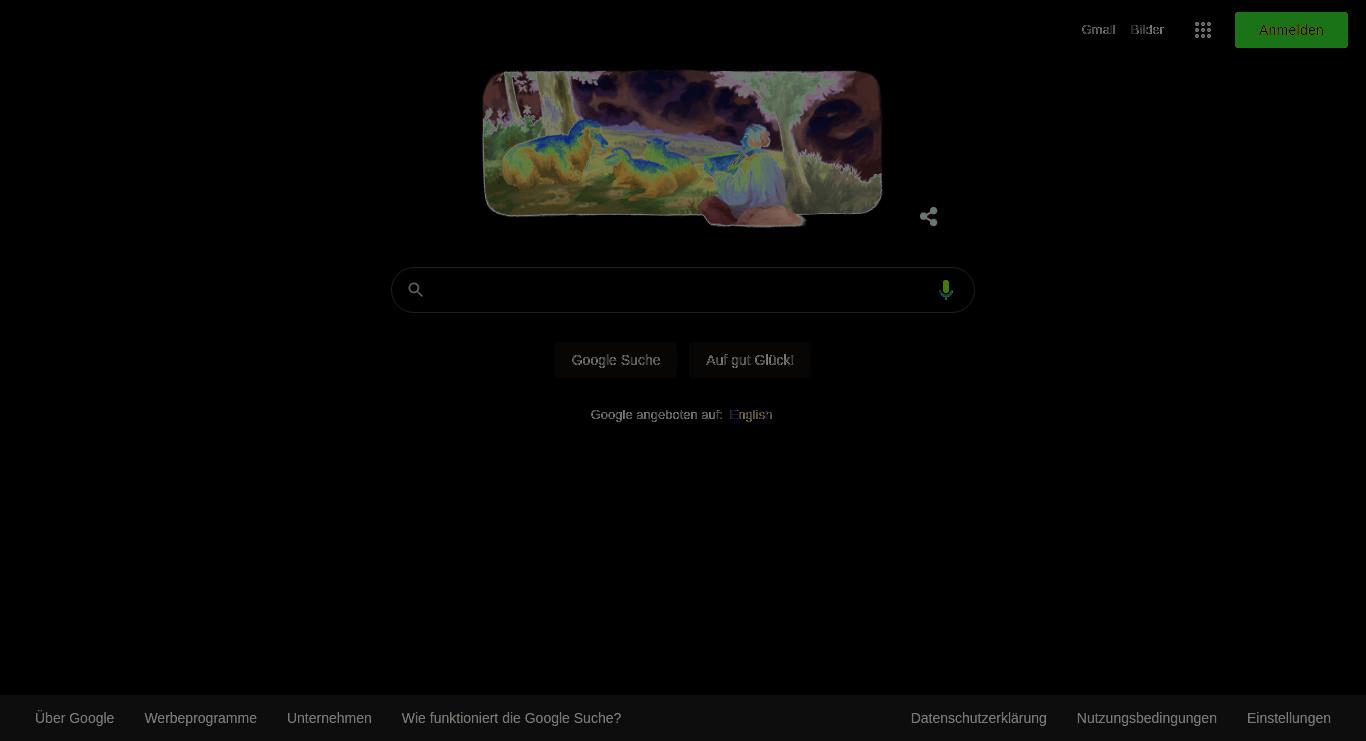This screenshot has width=1366, height=741.
Task: Open Unternehmen footer link
Action: [329, 718]
